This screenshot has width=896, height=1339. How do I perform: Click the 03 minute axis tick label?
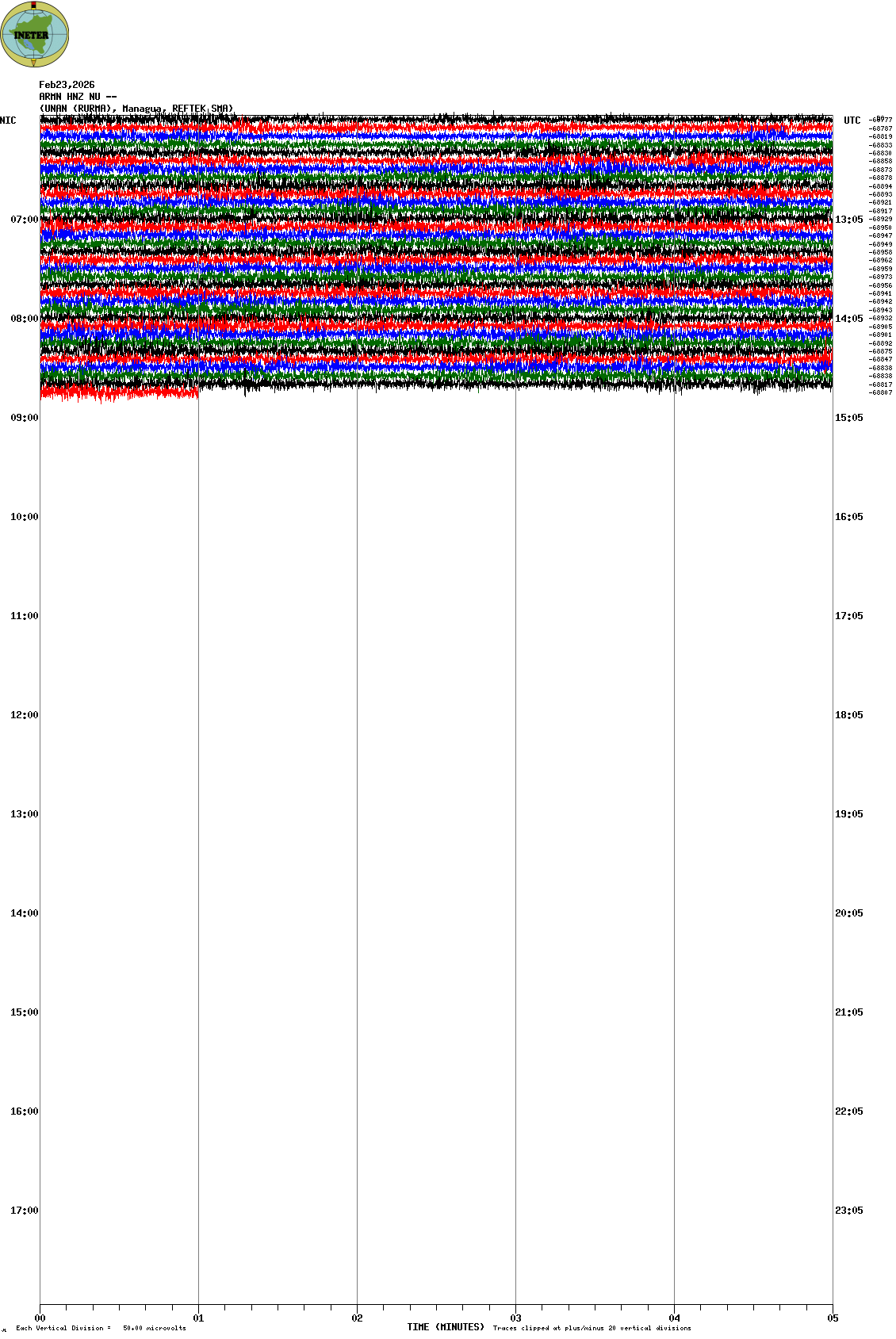pyautogui.click(x=516, y=1318)
